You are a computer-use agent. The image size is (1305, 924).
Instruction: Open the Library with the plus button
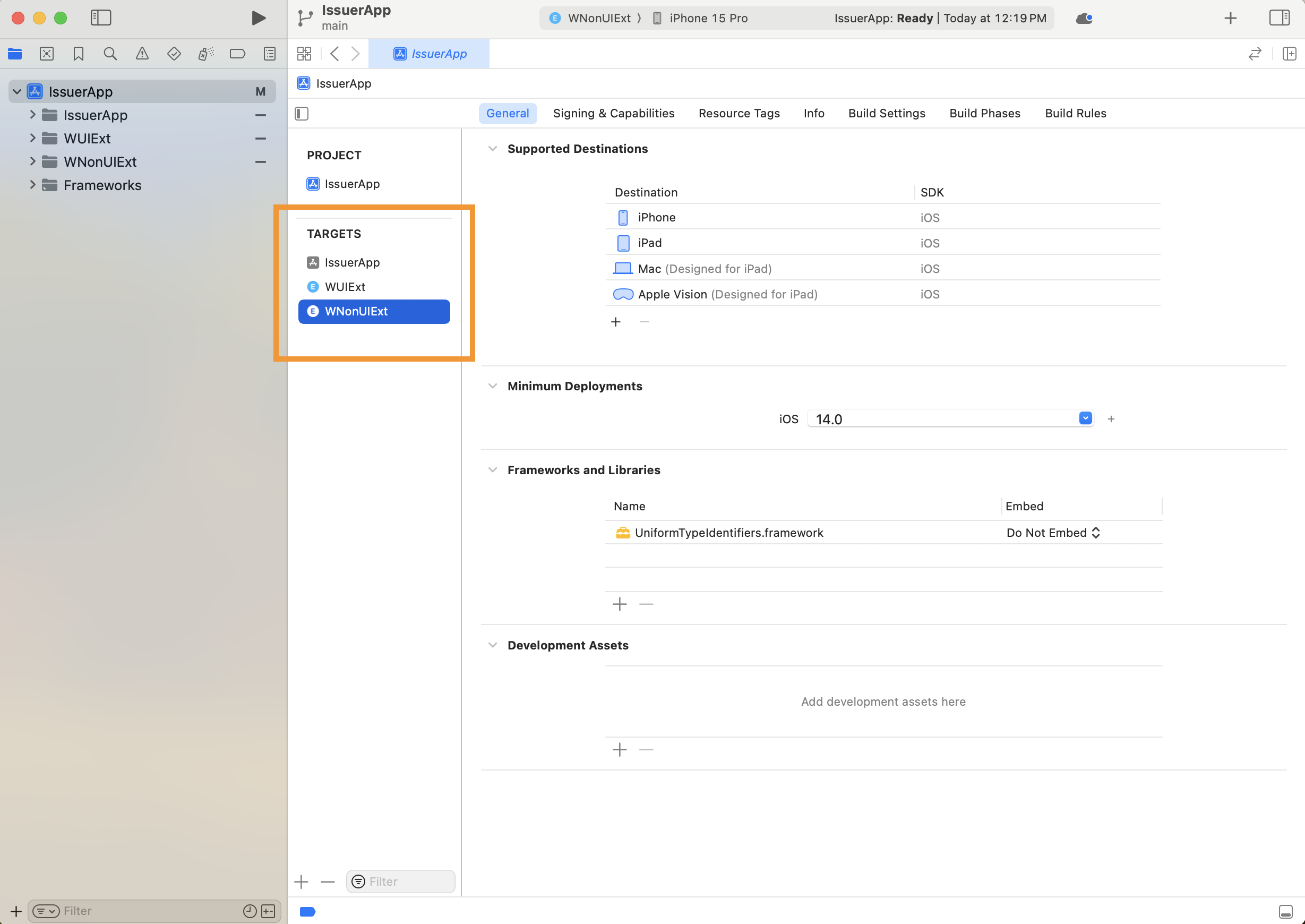1231,18
